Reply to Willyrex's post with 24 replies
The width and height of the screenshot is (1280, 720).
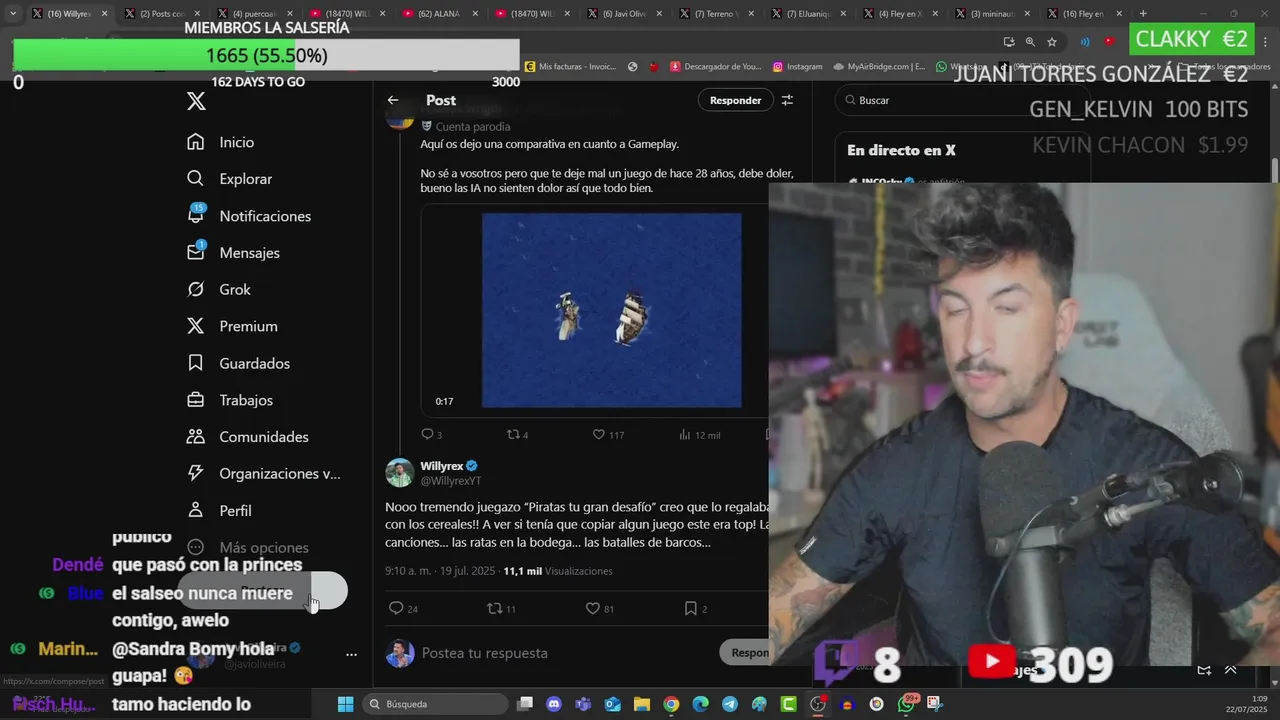pos(403,608)
